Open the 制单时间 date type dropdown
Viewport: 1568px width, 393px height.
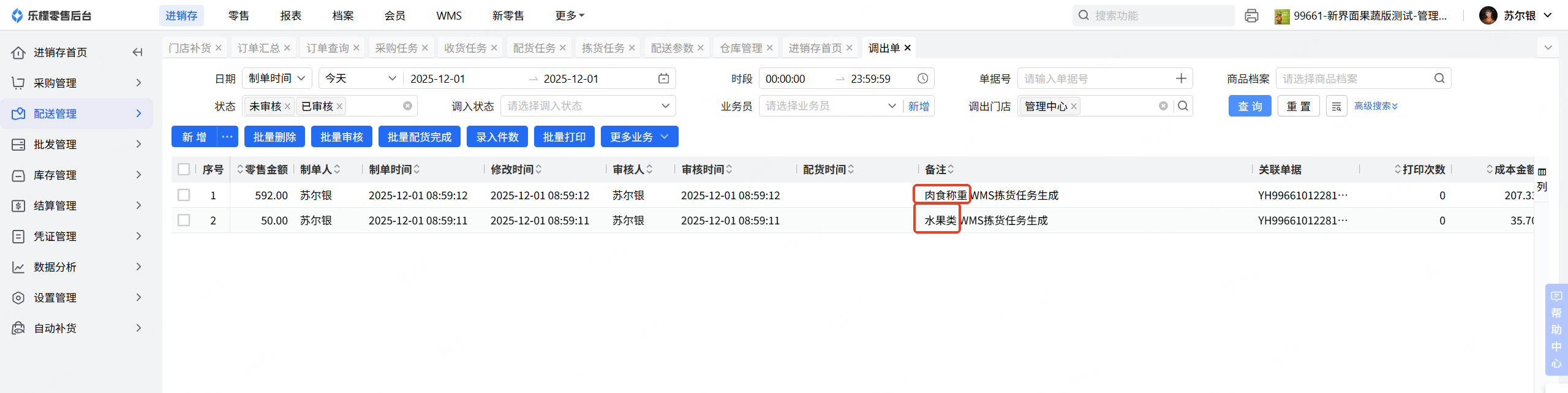pos(277,78)
